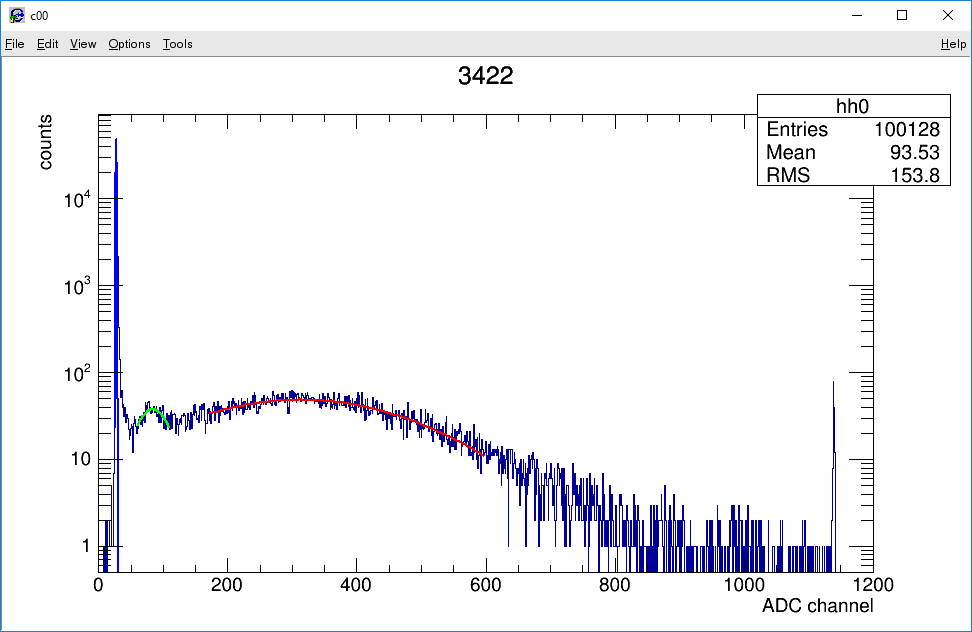Select the histogram title 3422

485,76
